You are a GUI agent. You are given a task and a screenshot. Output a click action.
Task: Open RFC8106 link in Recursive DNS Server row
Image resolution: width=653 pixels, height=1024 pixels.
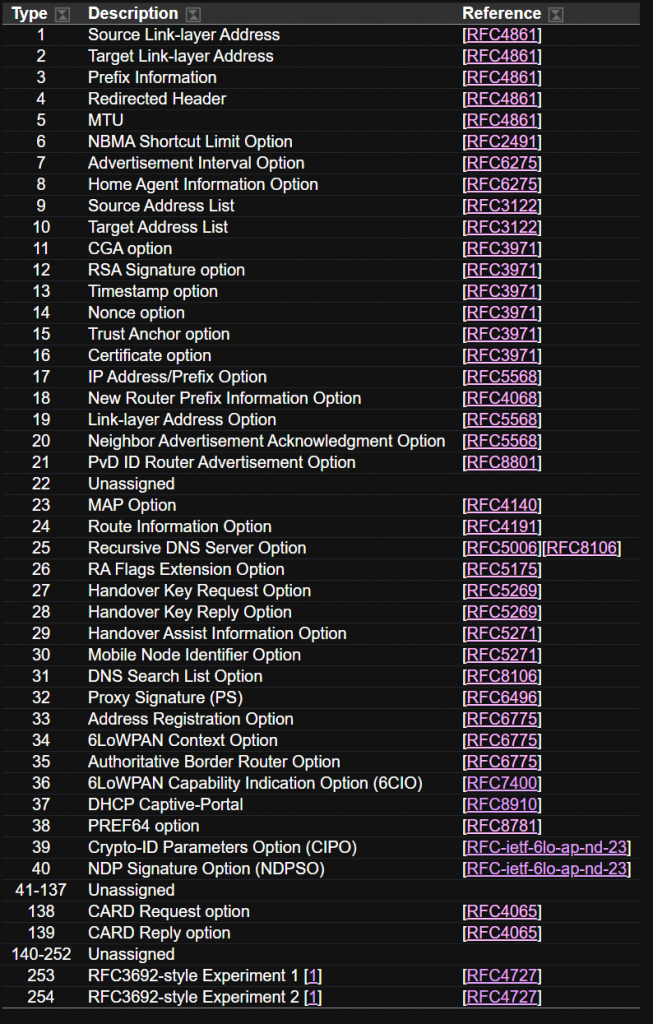click(582, 548)
